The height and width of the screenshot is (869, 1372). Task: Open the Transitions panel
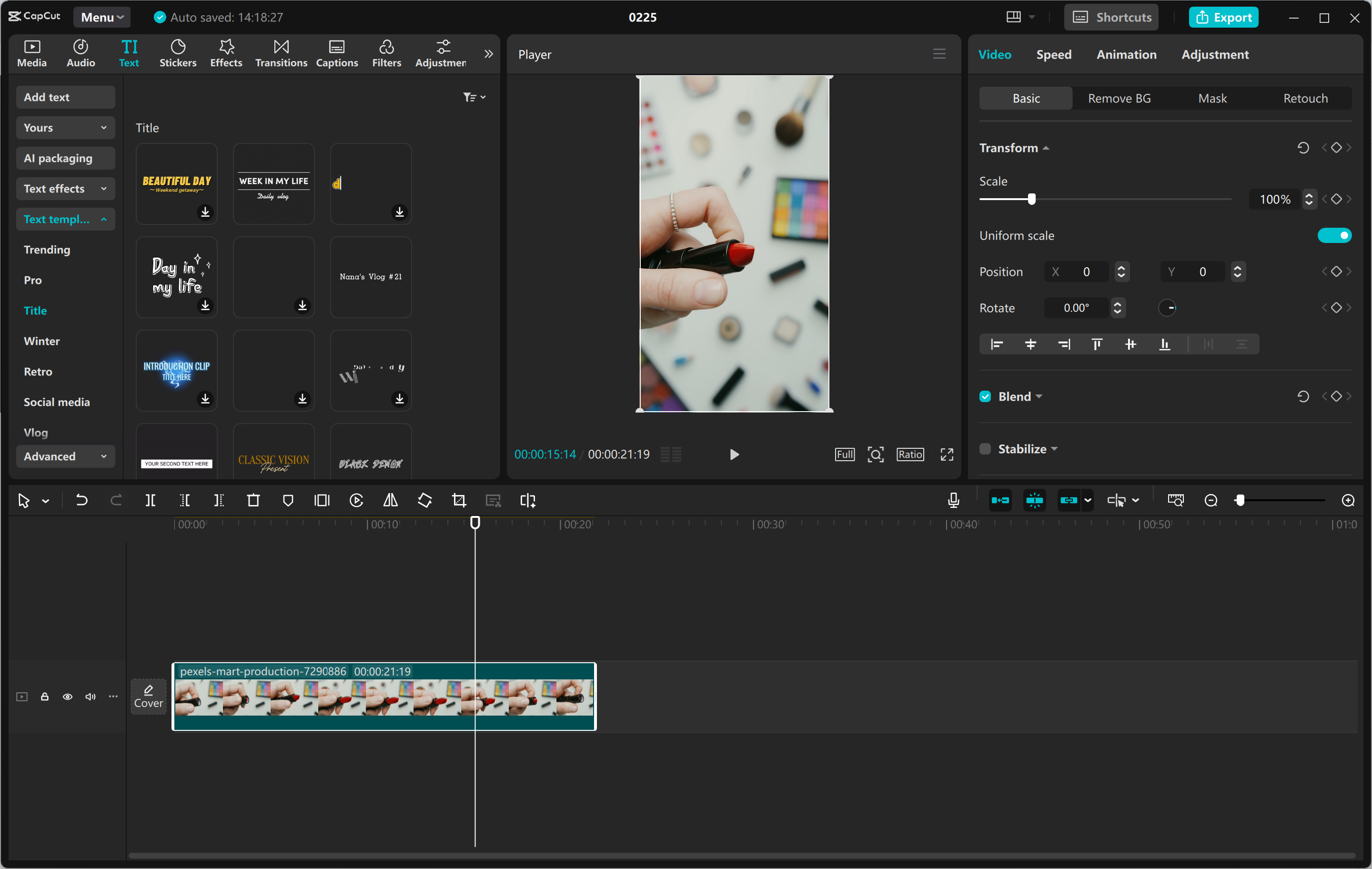[280, 52]
